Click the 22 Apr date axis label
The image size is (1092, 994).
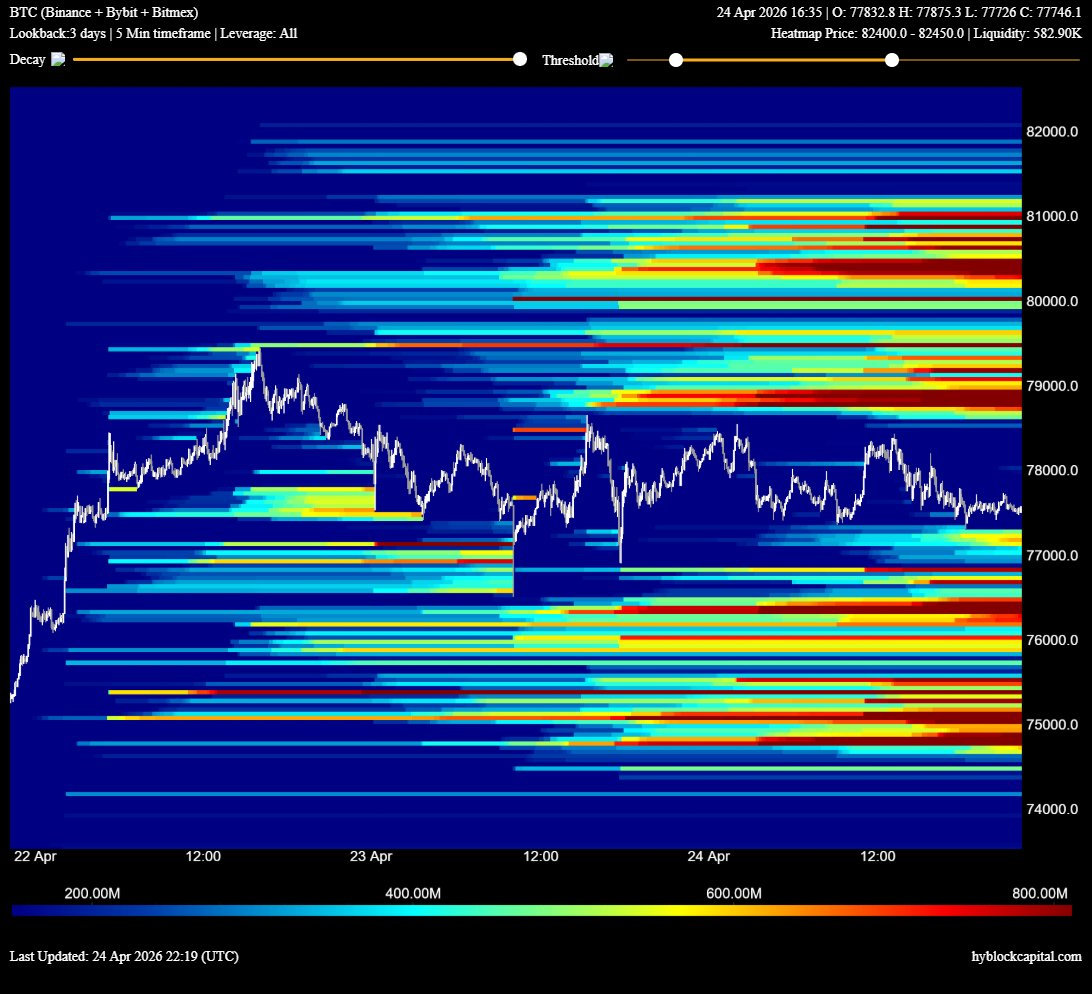click(33, 857)
